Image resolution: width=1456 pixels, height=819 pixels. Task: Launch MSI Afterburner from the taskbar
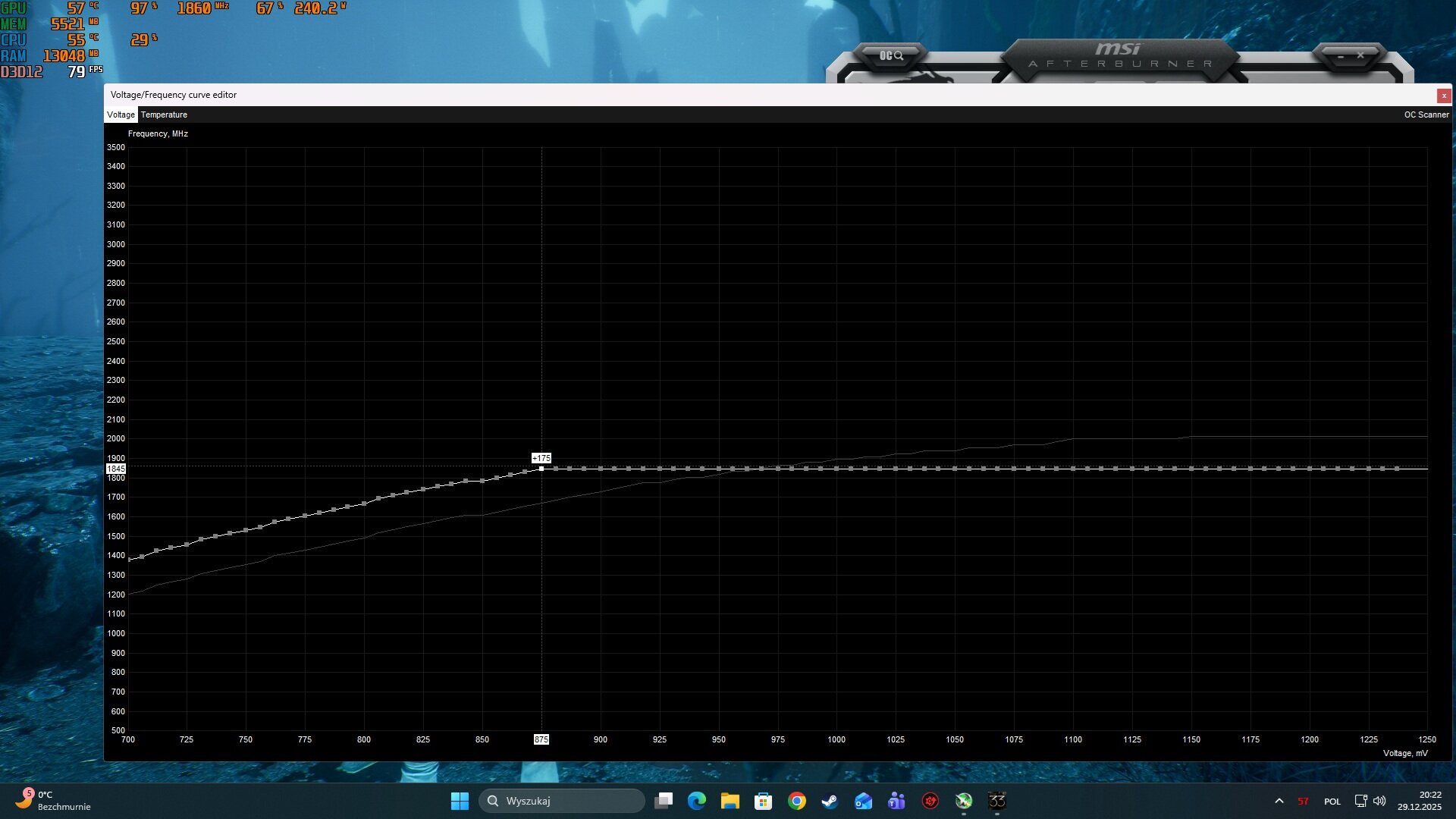(931, 800)
